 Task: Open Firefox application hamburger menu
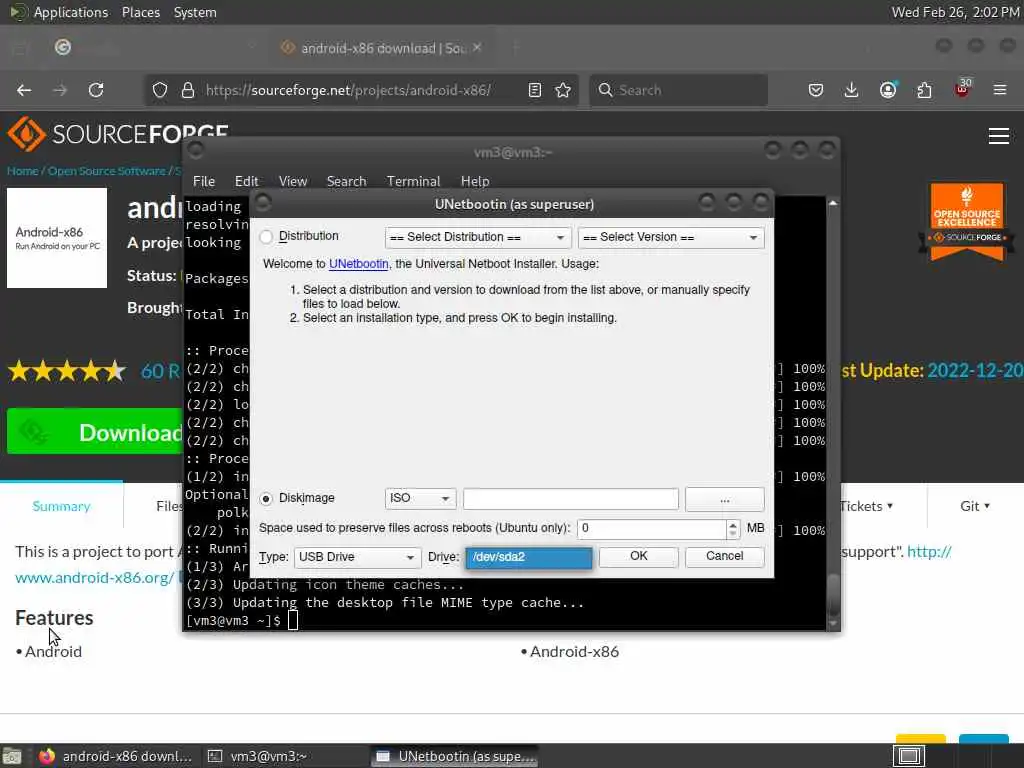[1000, 90]
